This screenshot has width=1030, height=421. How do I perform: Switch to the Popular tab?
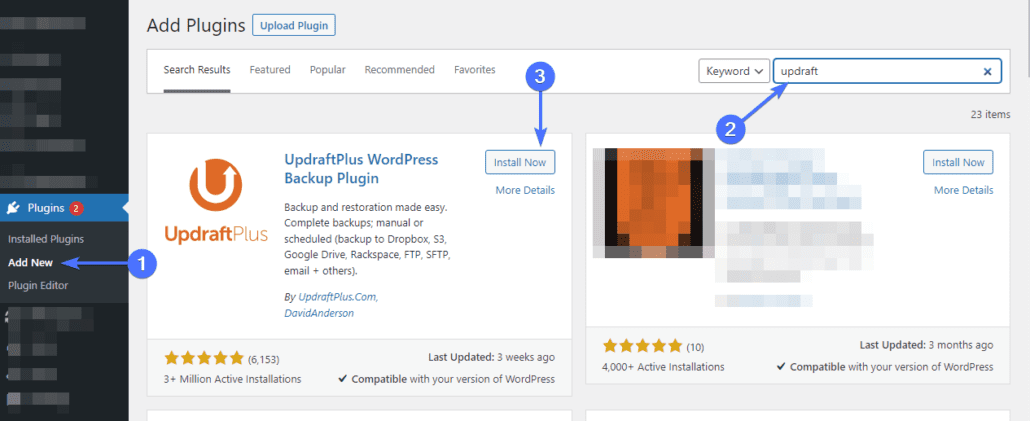(328, 70)
